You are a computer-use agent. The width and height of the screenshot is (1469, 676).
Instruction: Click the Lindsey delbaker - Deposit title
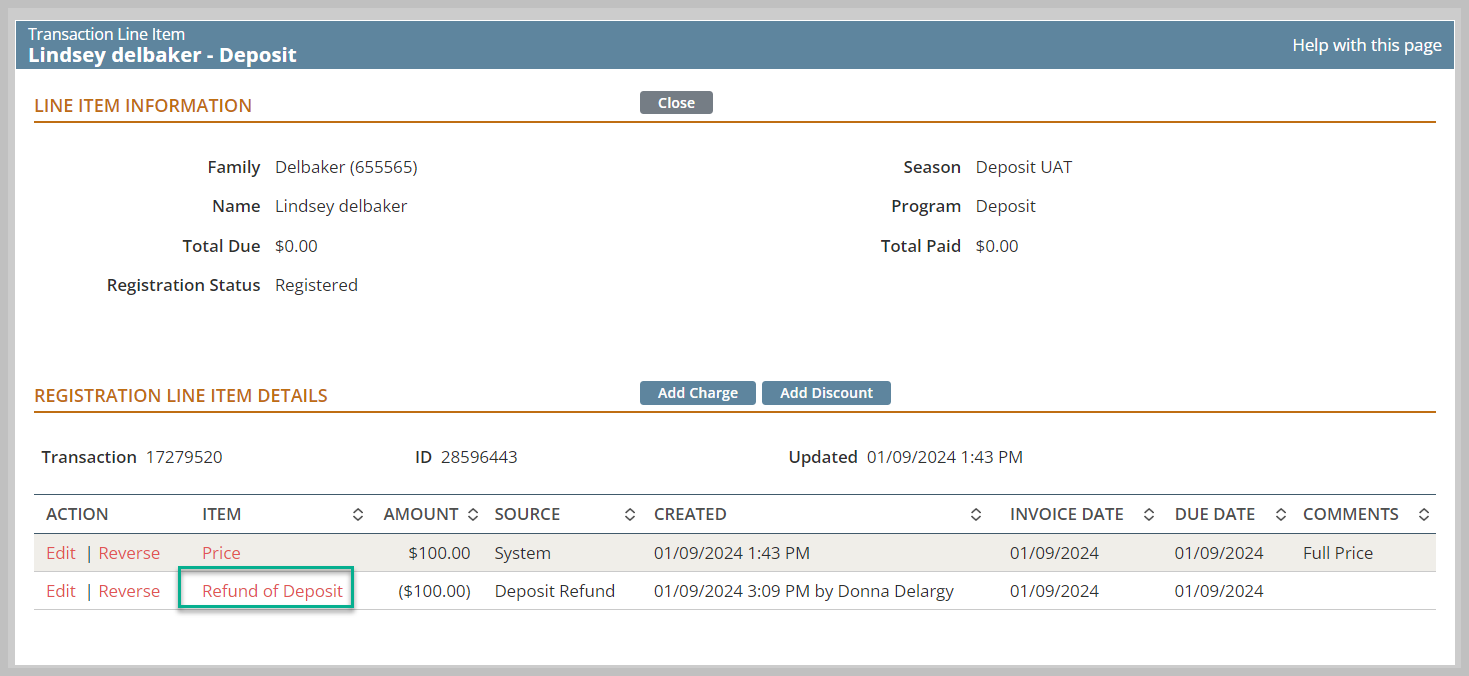(x=162, y=55)
